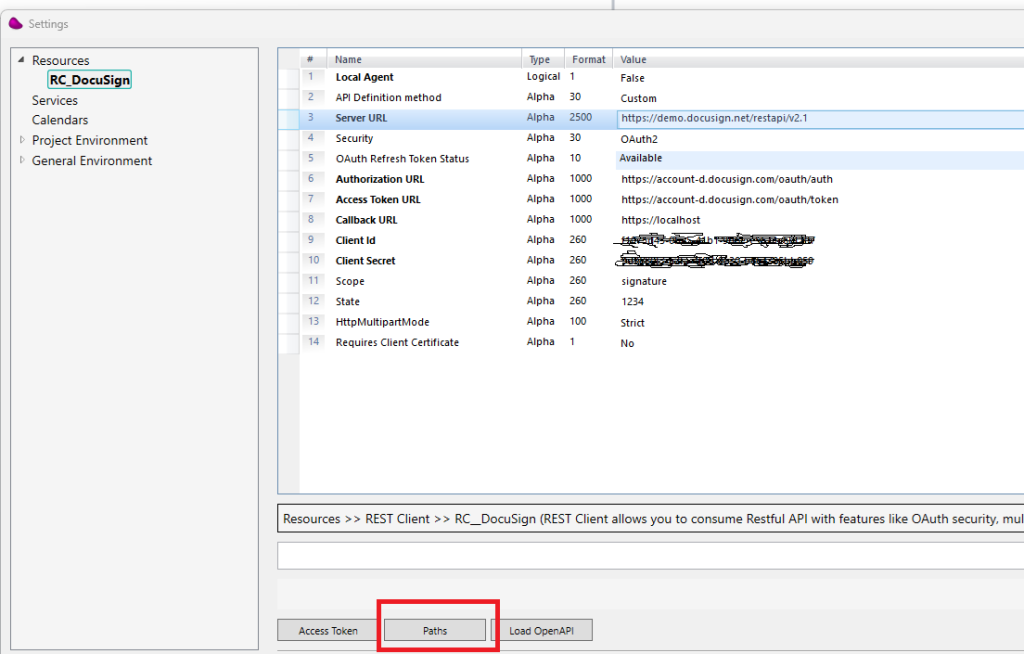
Task: Click the Access Token URL value
Action: (729, 199)
